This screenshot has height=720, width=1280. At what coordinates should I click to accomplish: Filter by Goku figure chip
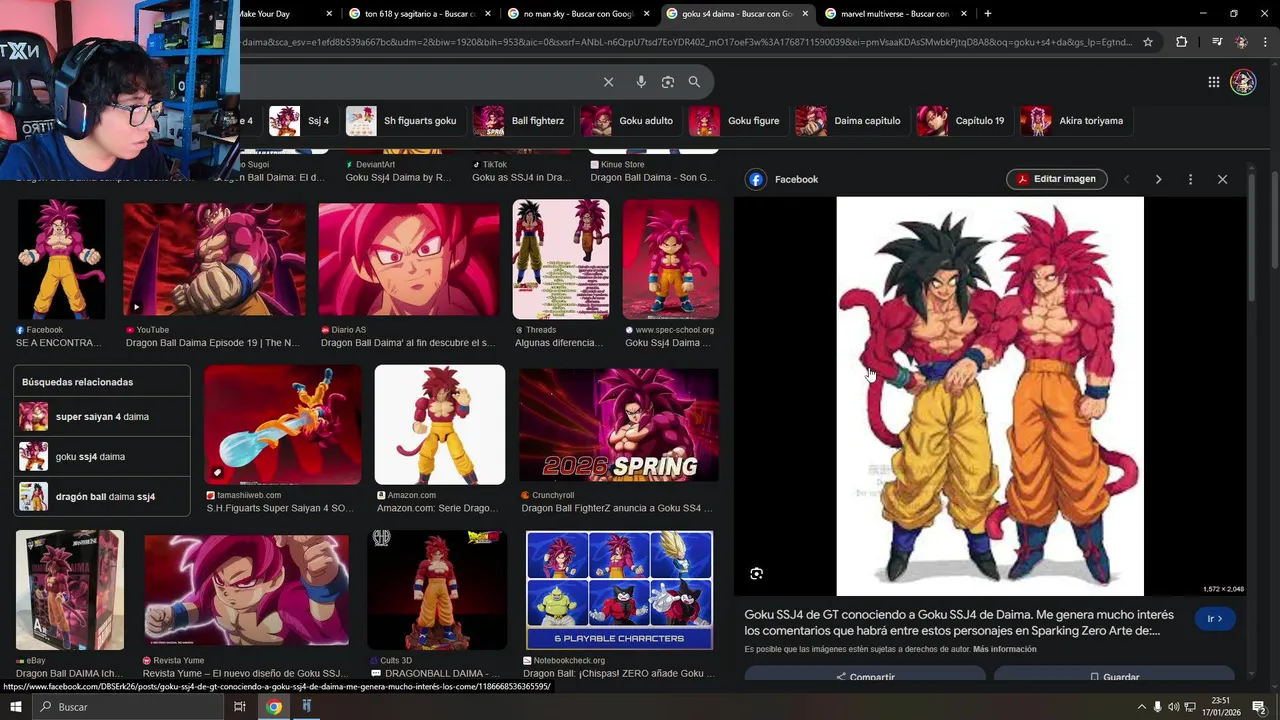736,121
